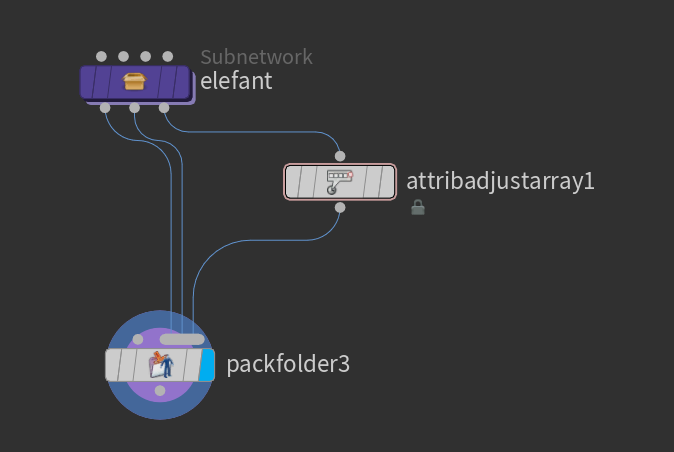Click the small round input on packfolder3

pos(138,339)
